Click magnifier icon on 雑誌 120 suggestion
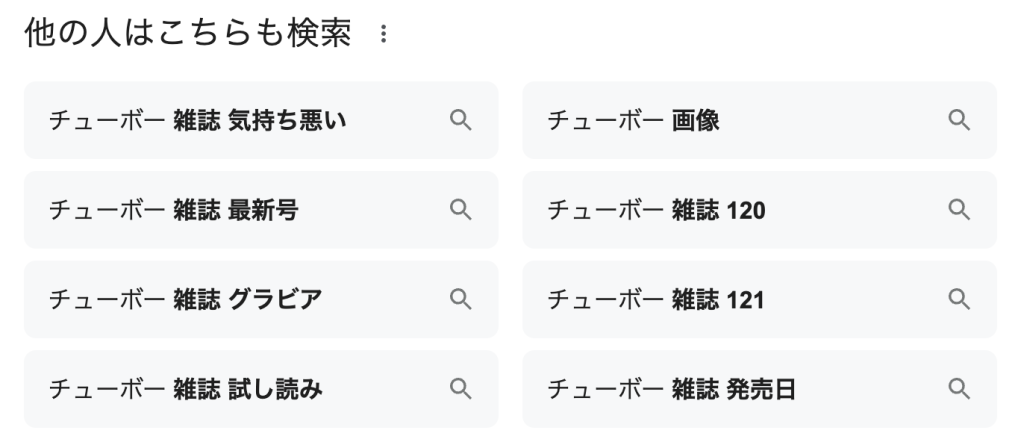 pos(959,210)
